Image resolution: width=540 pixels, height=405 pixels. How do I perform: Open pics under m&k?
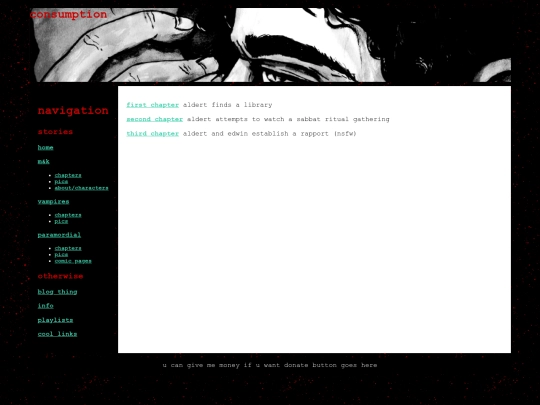61,181
